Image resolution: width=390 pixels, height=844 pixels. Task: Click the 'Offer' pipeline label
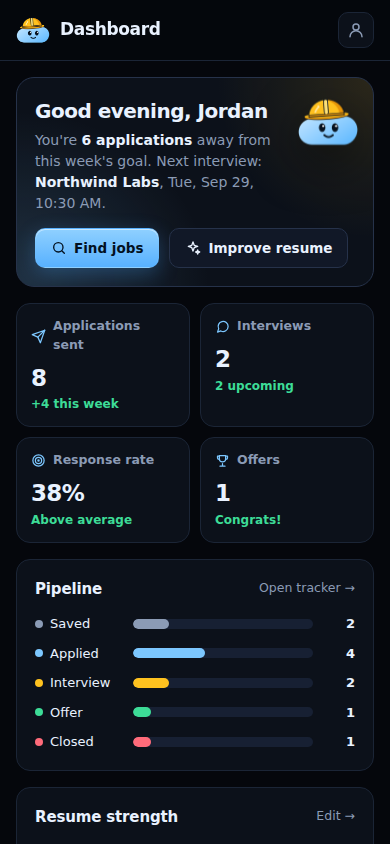tap(66, 713)
